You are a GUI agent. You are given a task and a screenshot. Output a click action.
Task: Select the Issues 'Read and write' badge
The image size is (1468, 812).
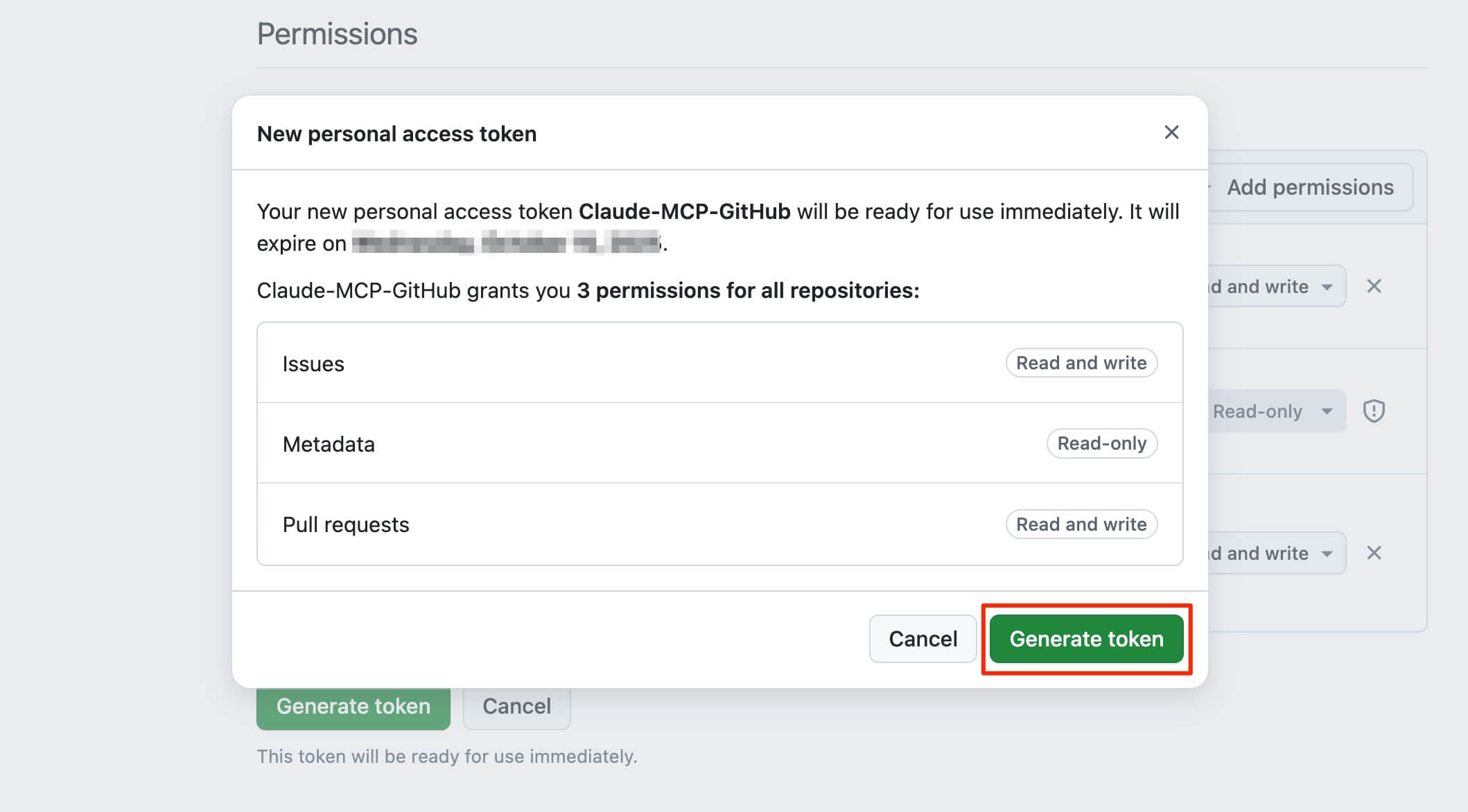[1081, 363]
